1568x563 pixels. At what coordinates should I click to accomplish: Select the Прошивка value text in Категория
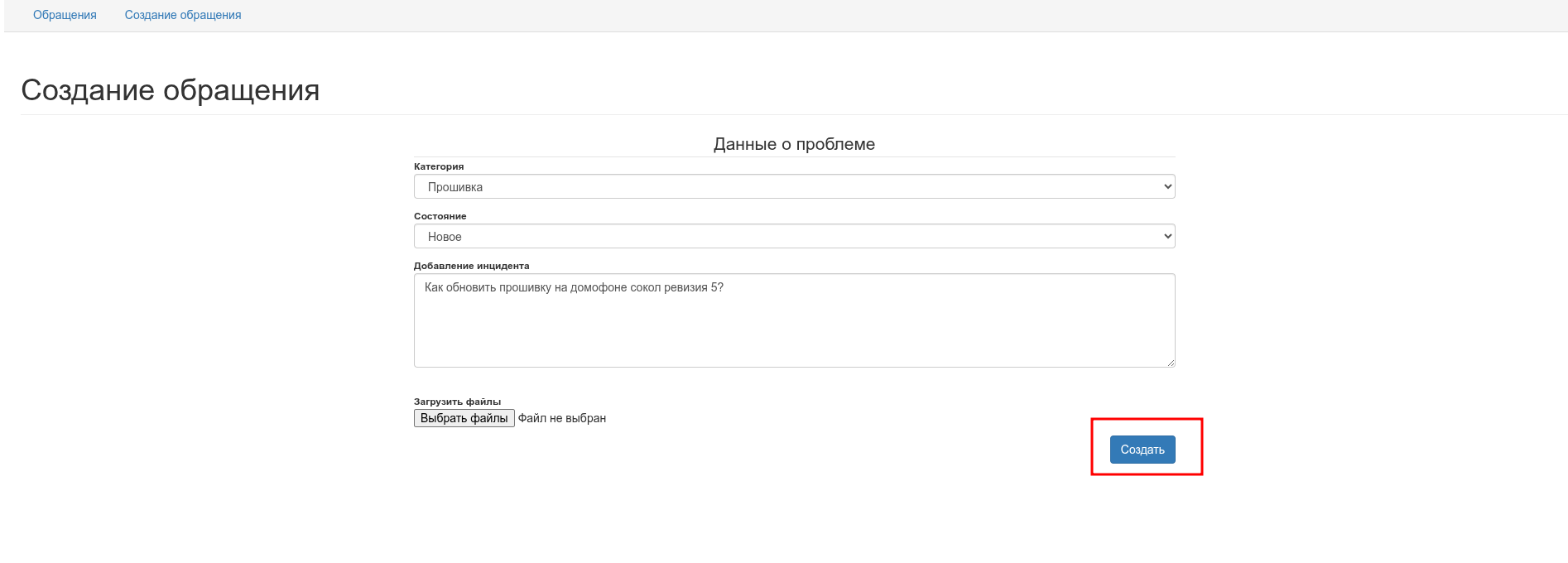click(x=455, y=187)
